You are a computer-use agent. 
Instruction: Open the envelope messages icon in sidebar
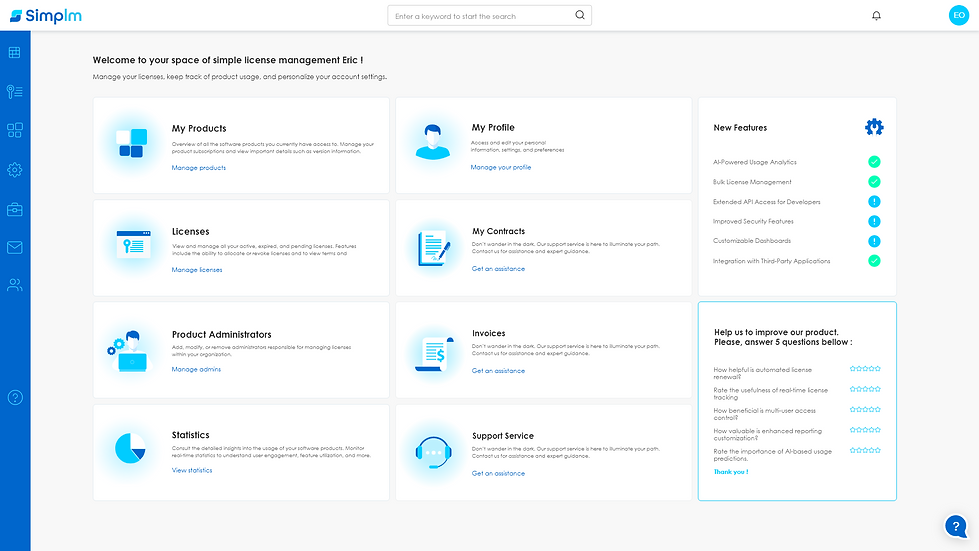[x=15, y=247]
